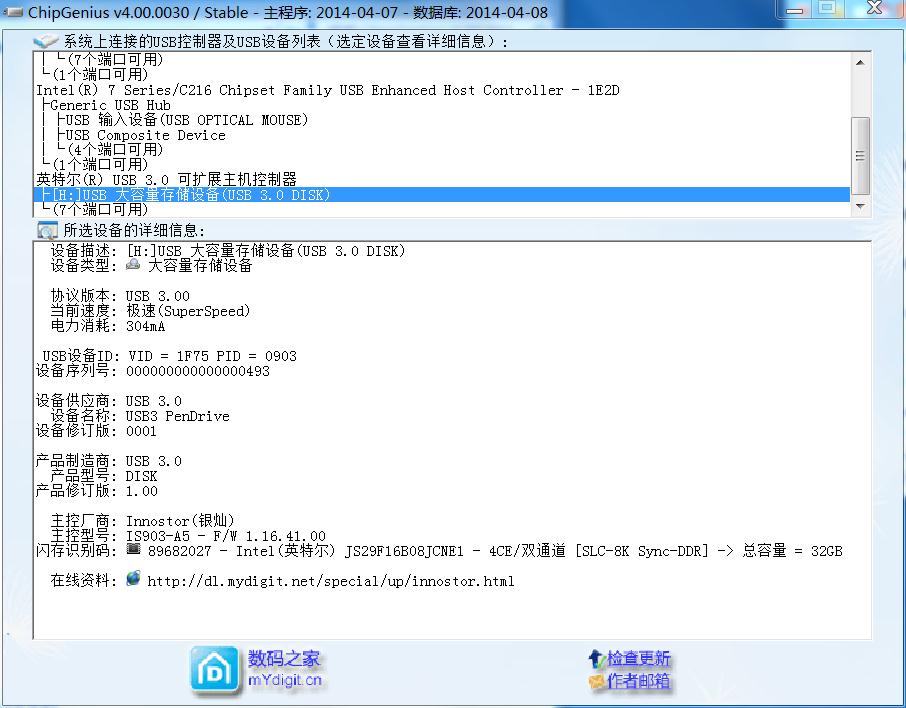Click the device list scroll down arrow

[860, 206]
